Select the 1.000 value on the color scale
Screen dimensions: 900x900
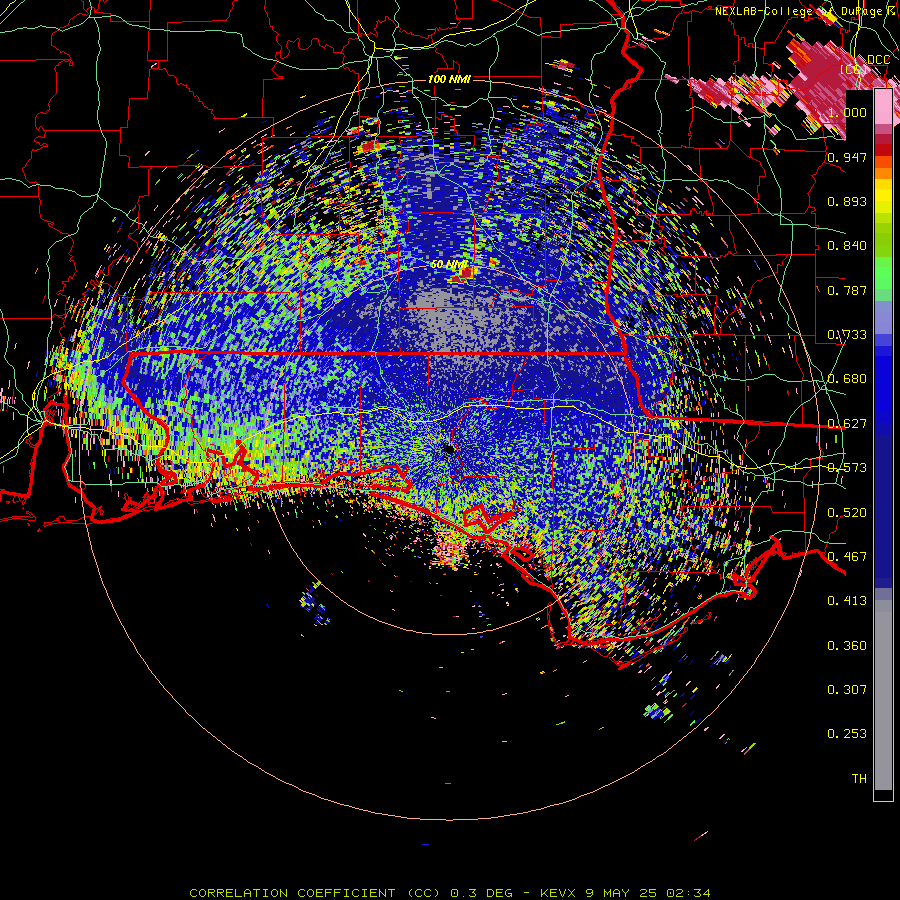click(x=847, y=112)
